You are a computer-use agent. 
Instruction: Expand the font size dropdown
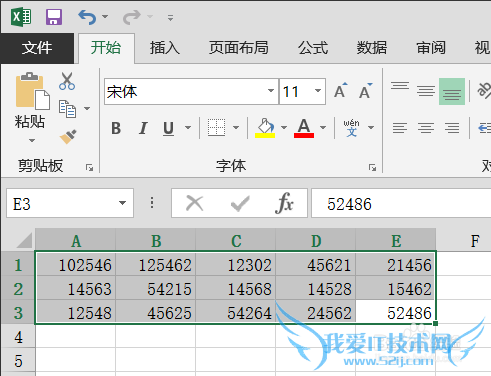[x=318, y=91]
